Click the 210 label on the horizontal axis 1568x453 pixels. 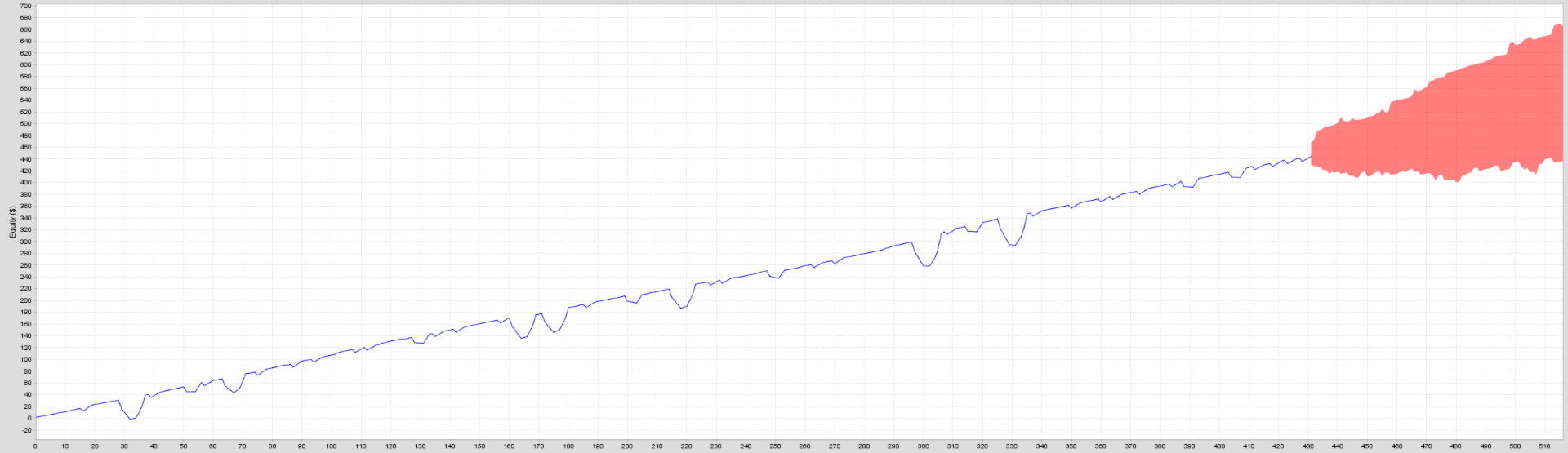pos(657,446)
